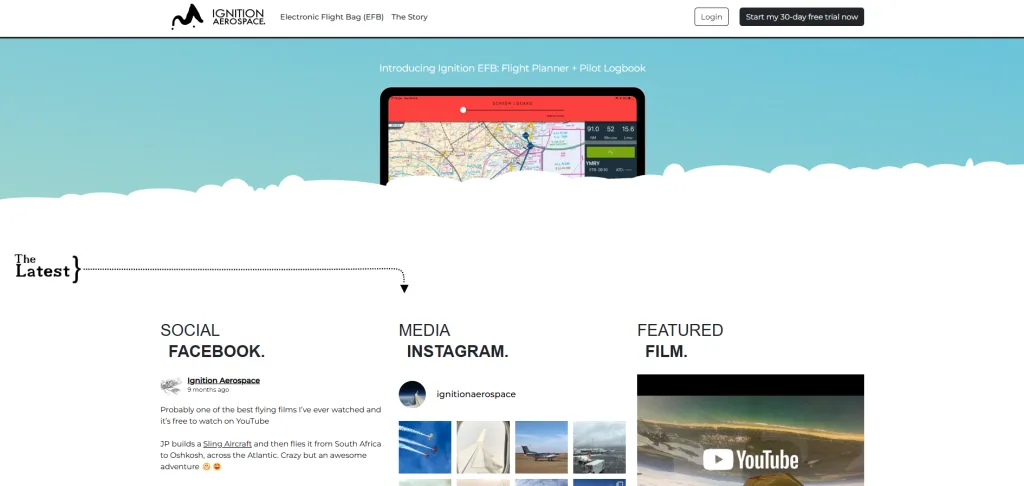Click the Ignition Aerospace logo
This screenshot has width=1024, height=486.
[218, 17]
